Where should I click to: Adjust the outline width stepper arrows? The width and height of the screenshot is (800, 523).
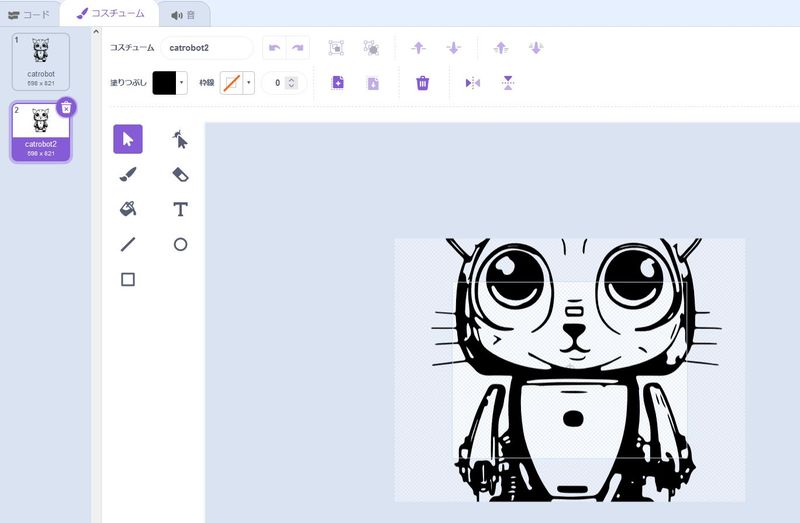pos(291,83)
